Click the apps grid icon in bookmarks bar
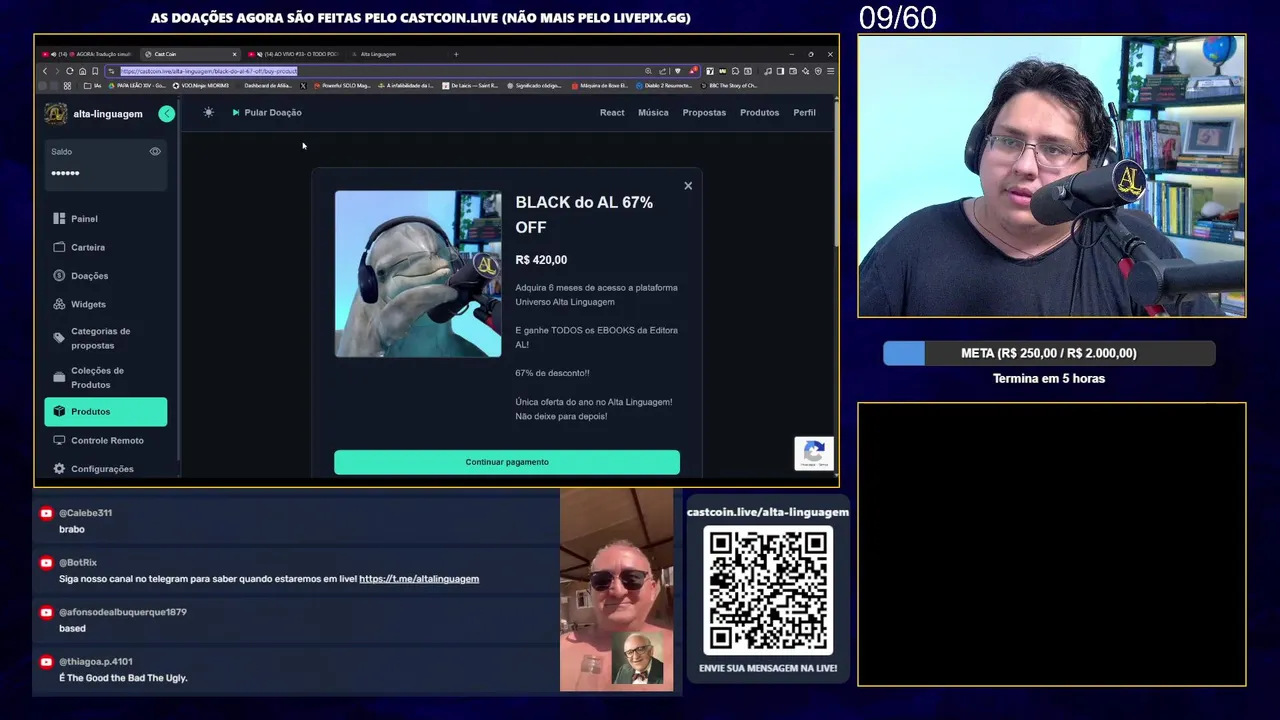The image size is (1280, 720). coord(67,86)
